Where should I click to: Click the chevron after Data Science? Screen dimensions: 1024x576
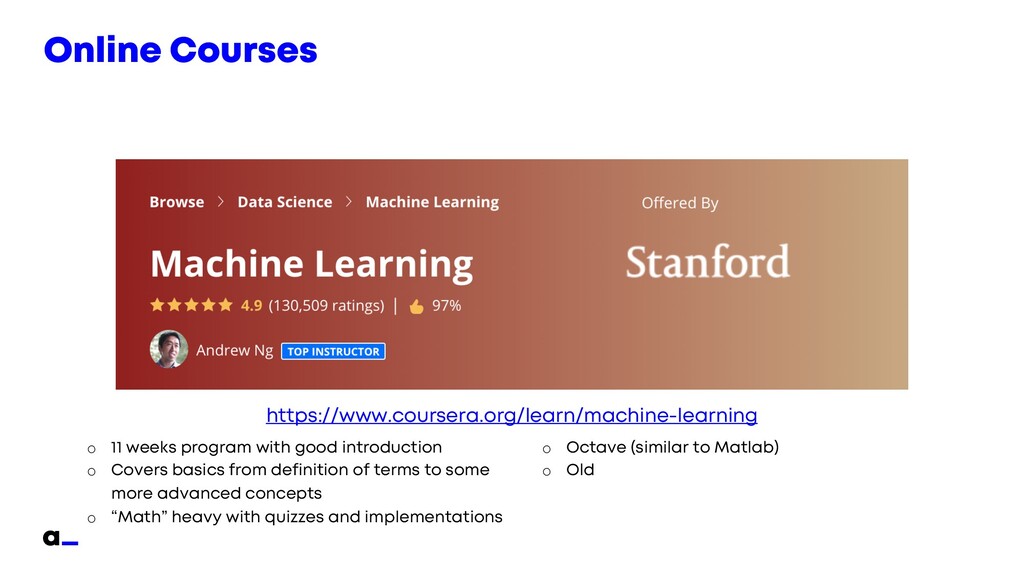pyautogui.click(x=349, y=202)
